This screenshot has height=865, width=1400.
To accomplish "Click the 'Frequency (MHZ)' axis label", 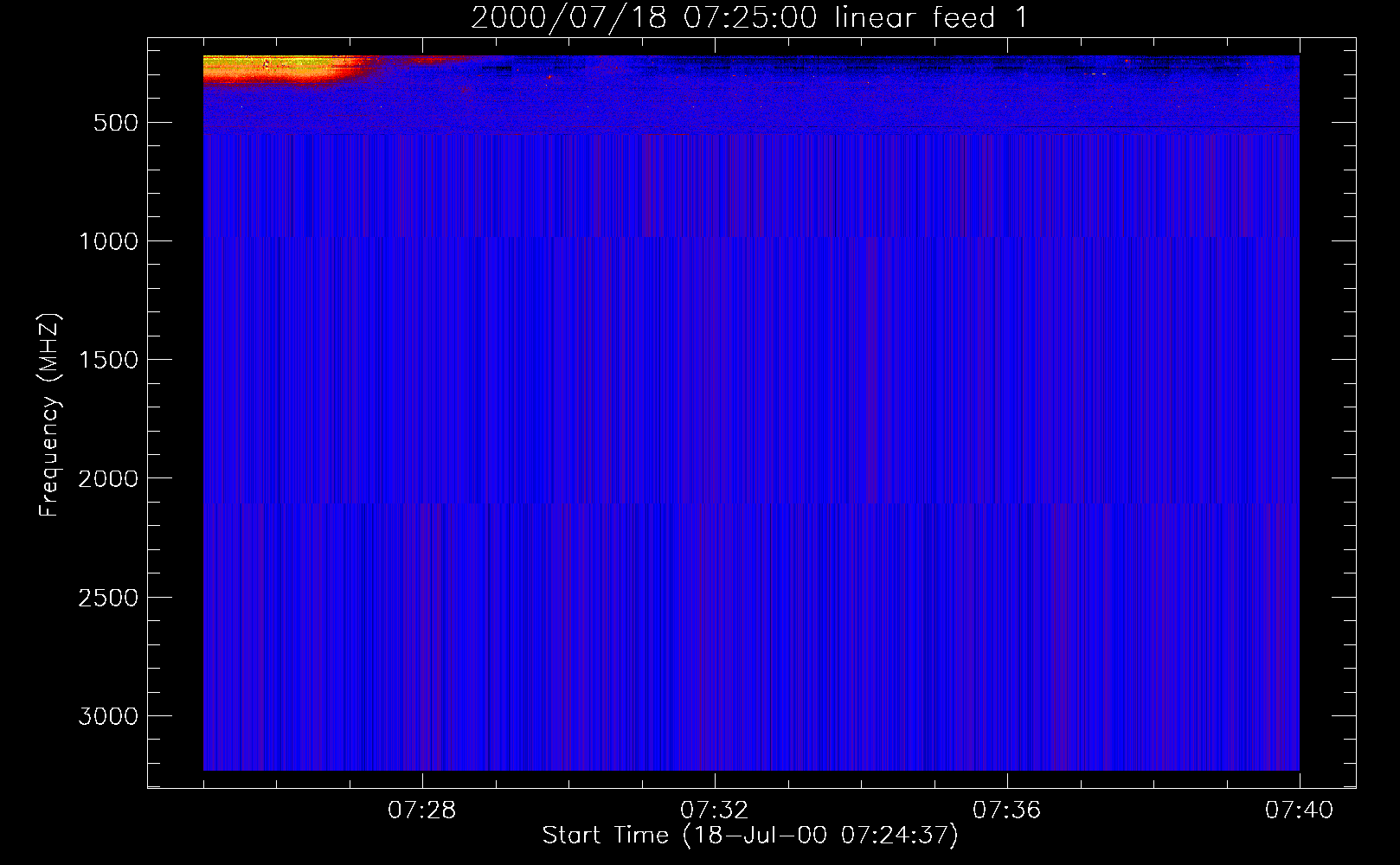I will click(50, 415).
